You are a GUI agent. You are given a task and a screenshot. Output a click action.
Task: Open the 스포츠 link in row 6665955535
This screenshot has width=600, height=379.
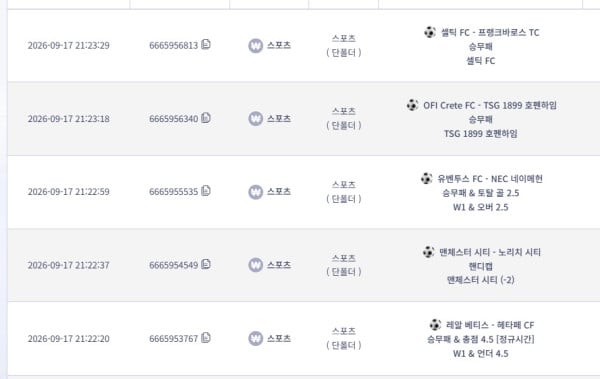(x=279, y=191)
